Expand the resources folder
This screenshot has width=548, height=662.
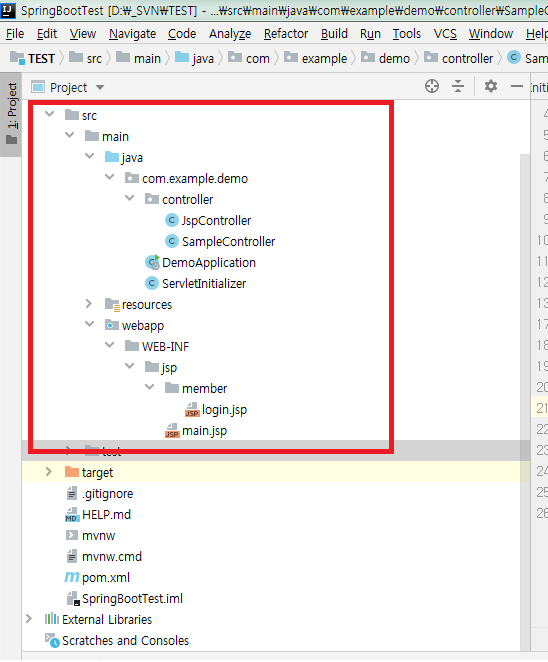click(x=89, y=304)
